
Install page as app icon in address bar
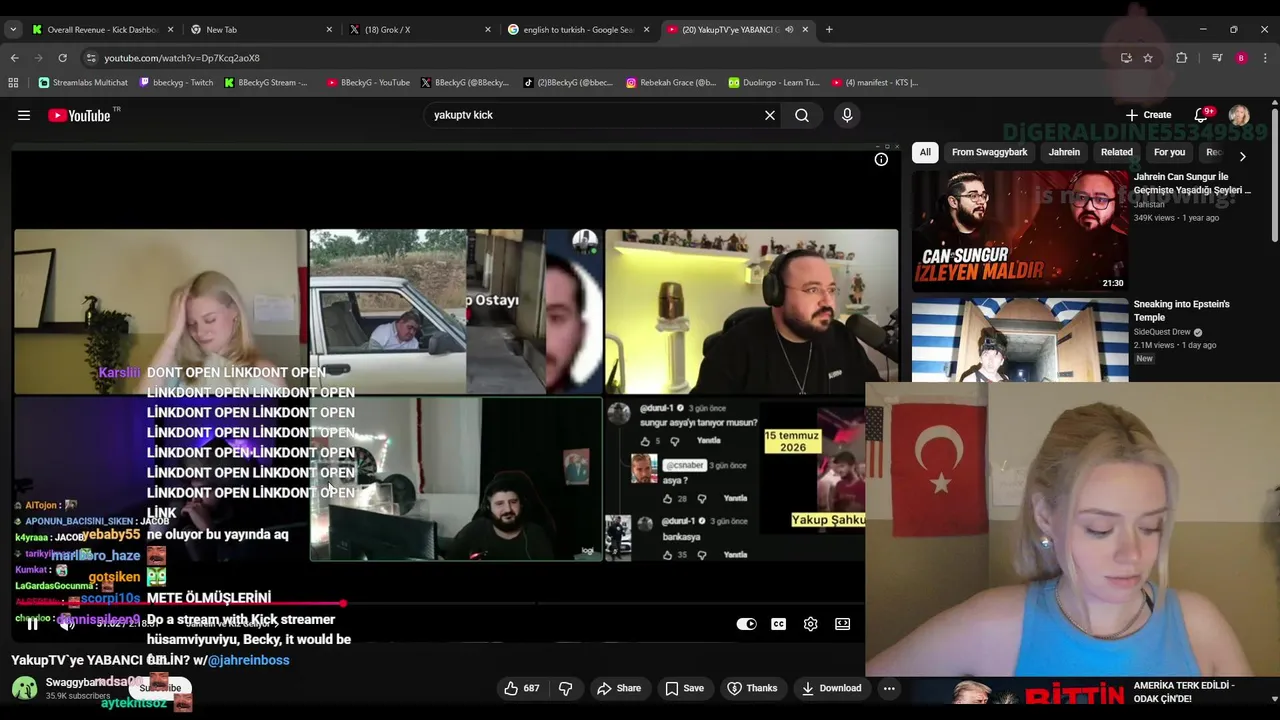pyautogui.click(x=1126, y=58)
